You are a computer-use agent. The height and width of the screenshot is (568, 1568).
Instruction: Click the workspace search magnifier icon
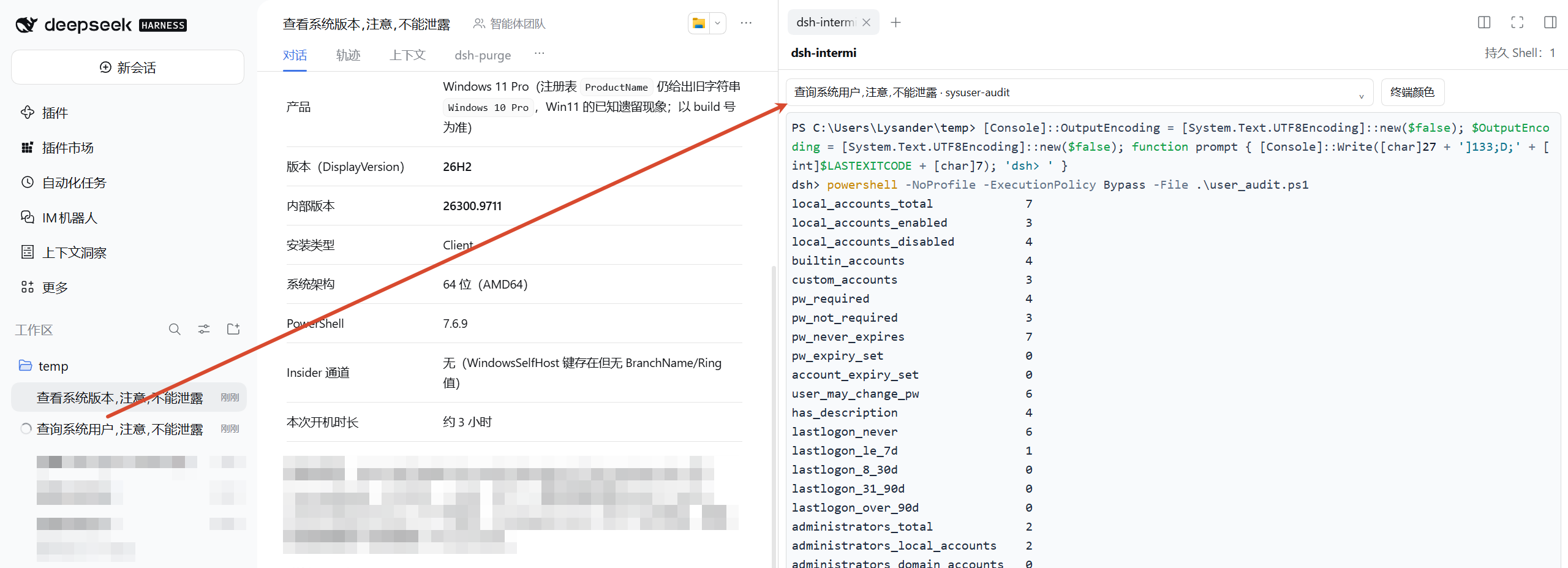tap(175, 330)
